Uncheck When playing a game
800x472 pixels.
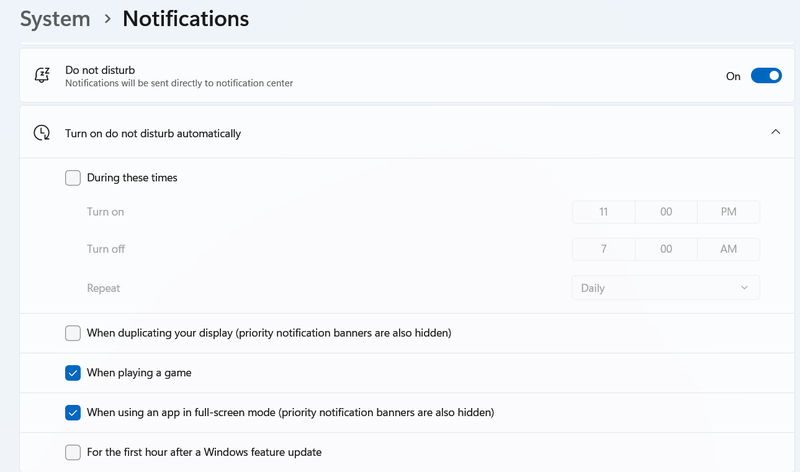(73, 373)
